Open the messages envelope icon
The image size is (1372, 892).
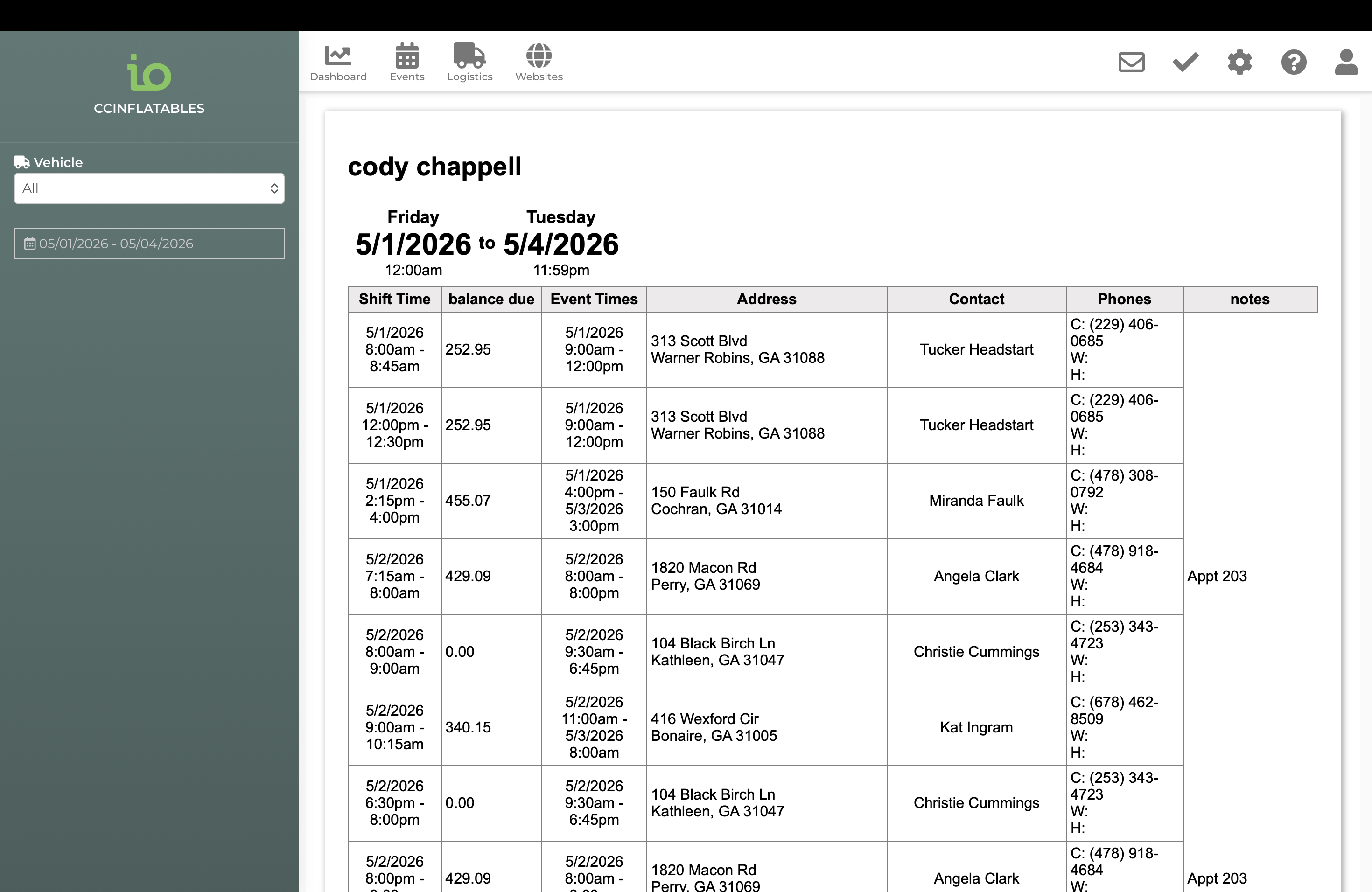1131,62
